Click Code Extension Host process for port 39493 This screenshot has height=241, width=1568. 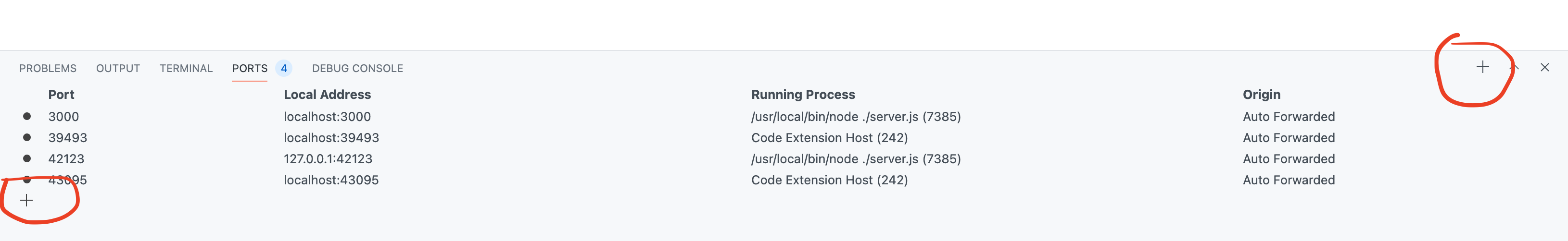[829, 138]
